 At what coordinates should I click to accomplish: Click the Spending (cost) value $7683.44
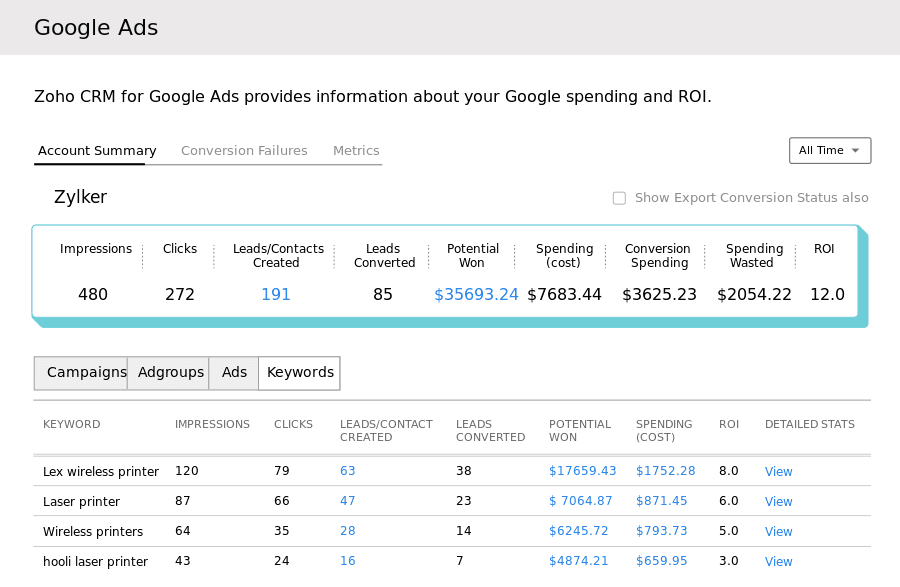pos(564,294)
